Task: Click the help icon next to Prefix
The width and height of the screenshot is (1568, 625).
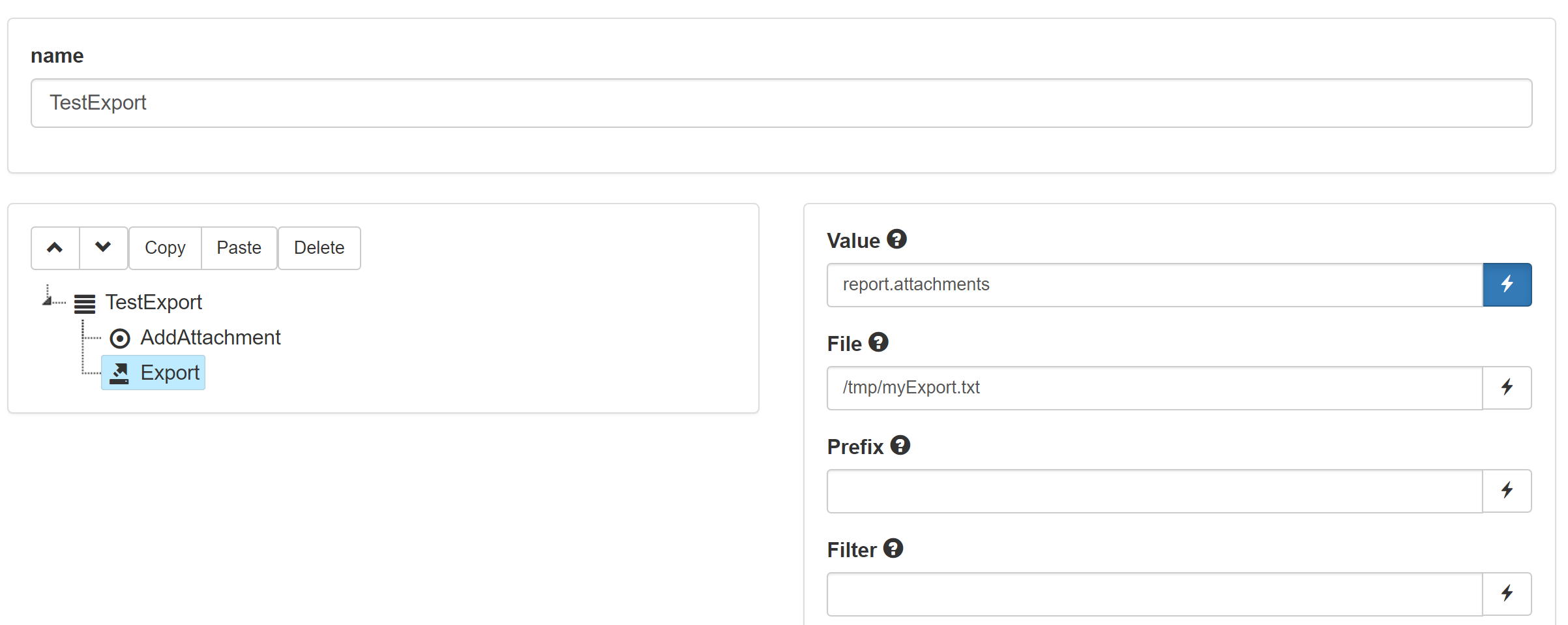Action: tap(900, 446)
